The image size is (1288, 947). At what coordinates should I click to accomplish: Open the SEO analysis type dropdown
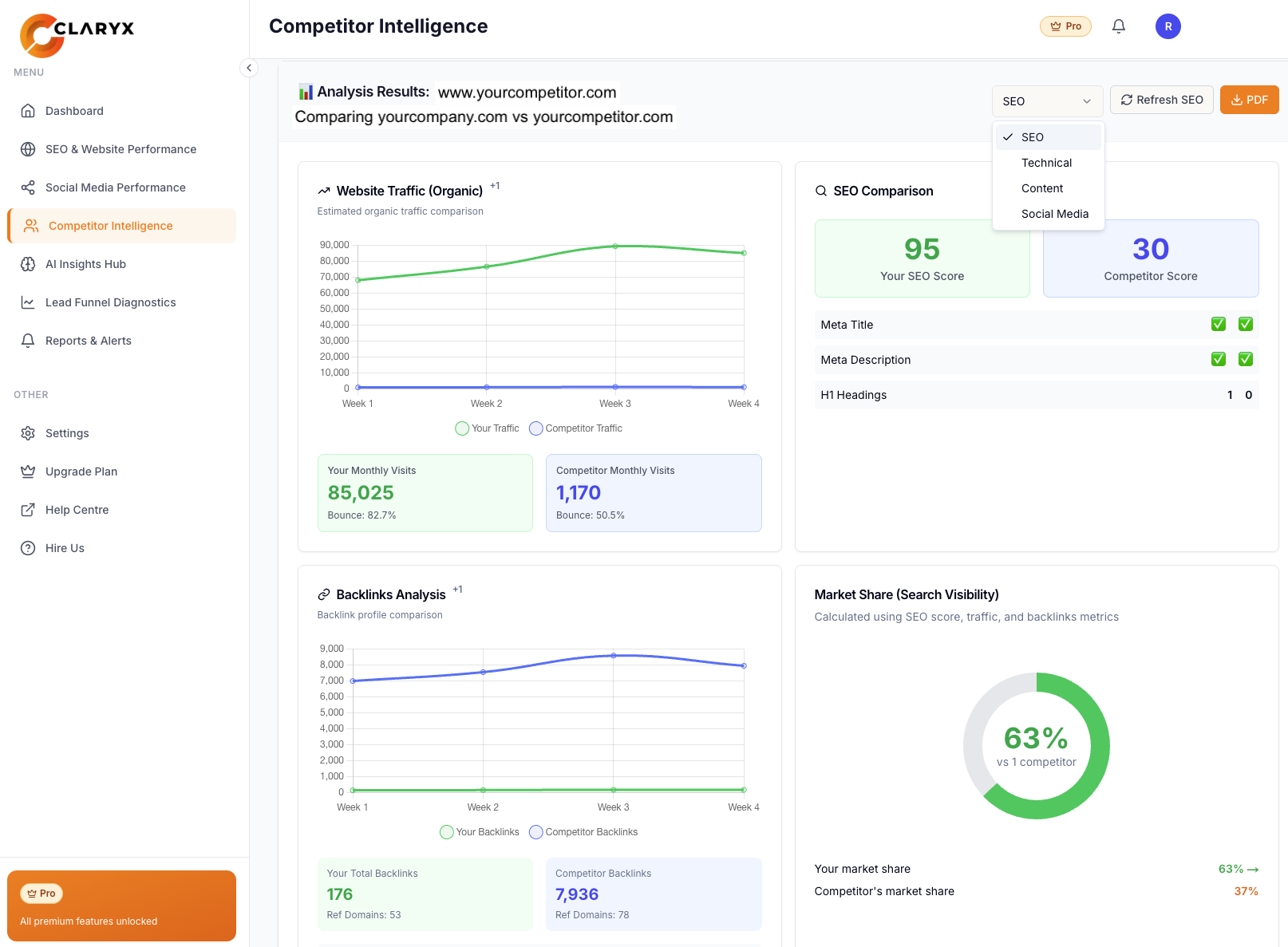tap(1046, 101)
